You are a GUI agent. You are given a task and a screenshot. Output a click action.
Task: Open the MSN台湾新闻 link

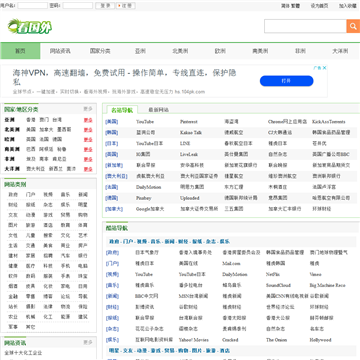193,296
